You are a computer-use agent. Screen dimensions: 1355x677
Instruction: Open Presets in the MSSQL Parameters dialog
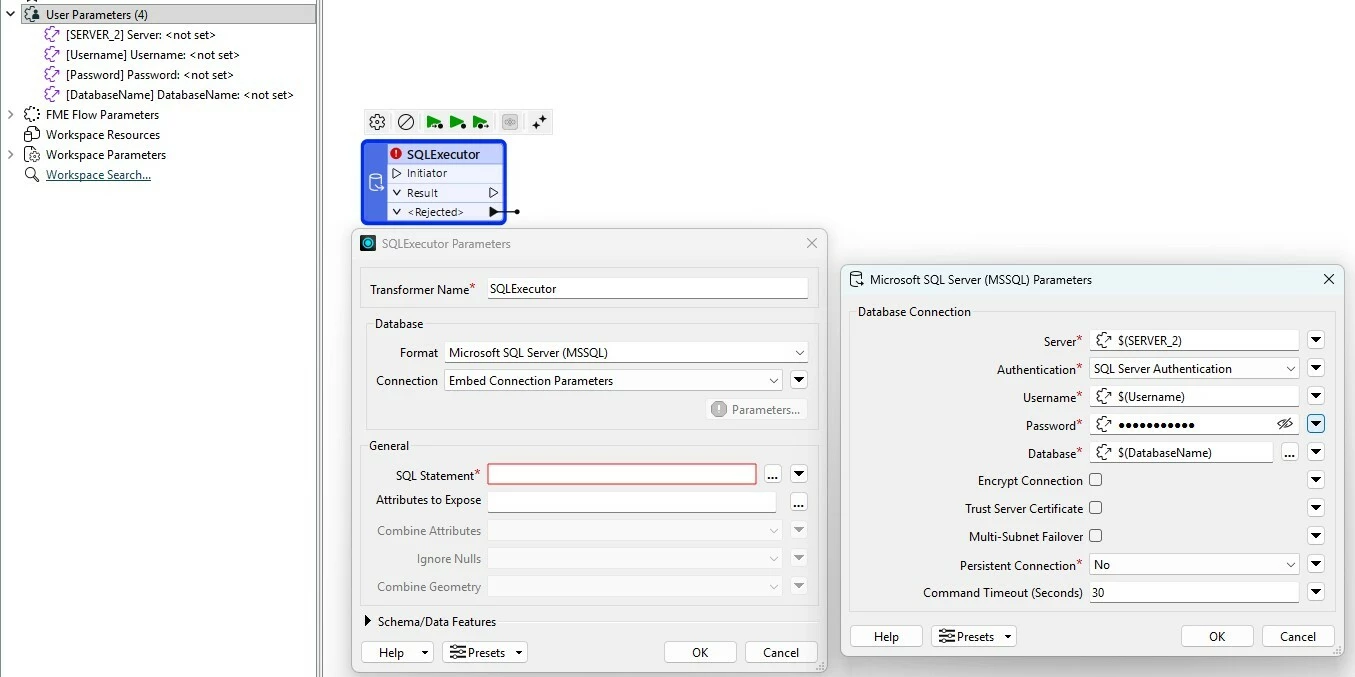pyautogui.click(x=973, y=636)
